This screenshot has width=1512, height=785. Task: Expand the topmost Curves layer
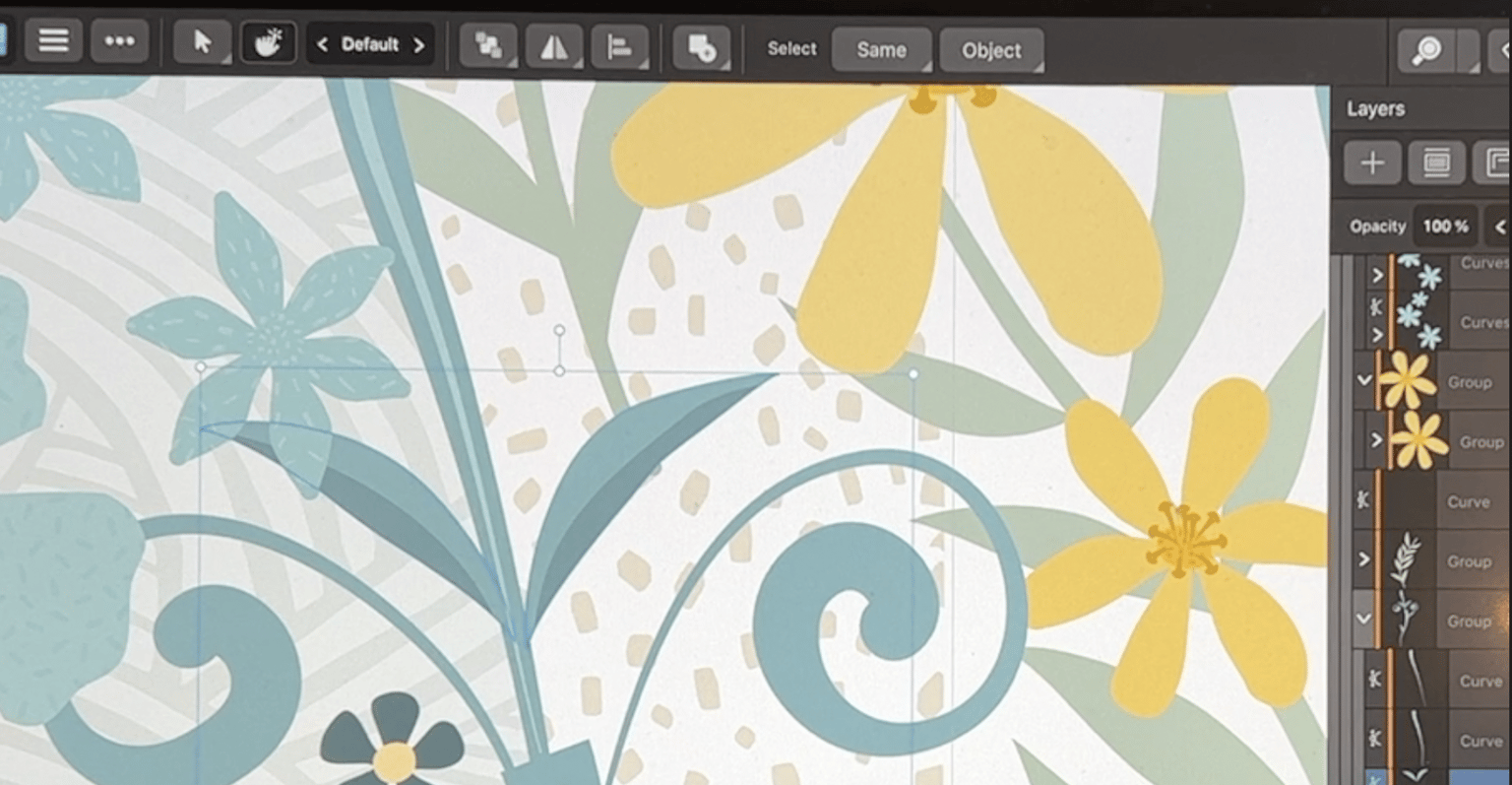click(1377, 276)
